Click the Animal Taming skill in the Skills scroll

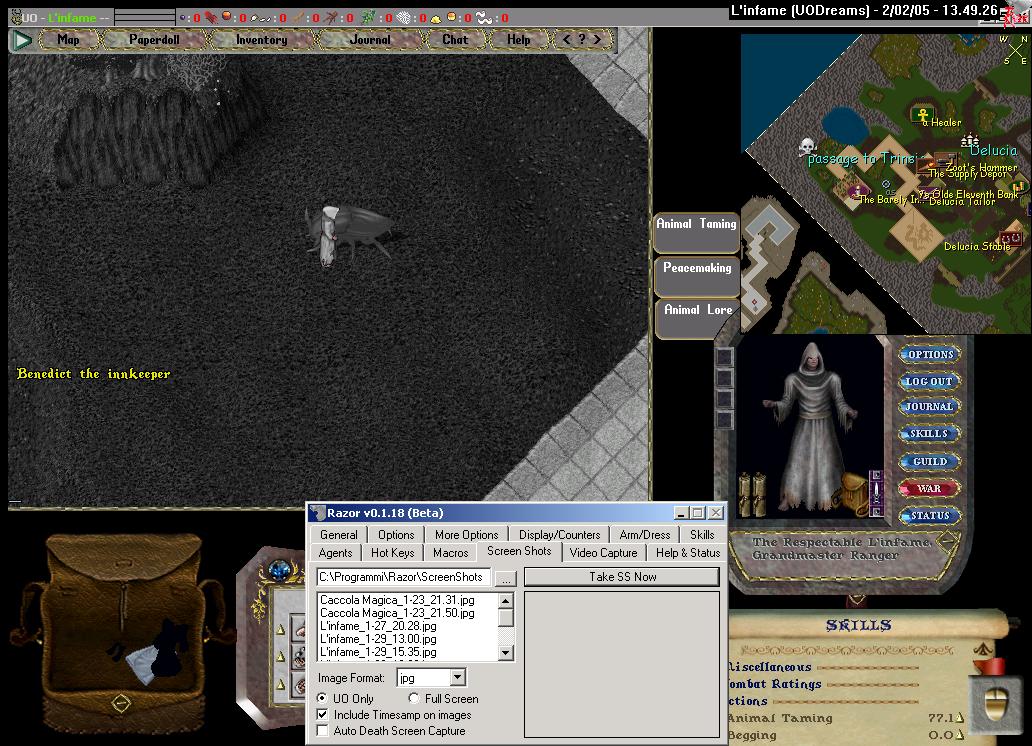[781, 718]
